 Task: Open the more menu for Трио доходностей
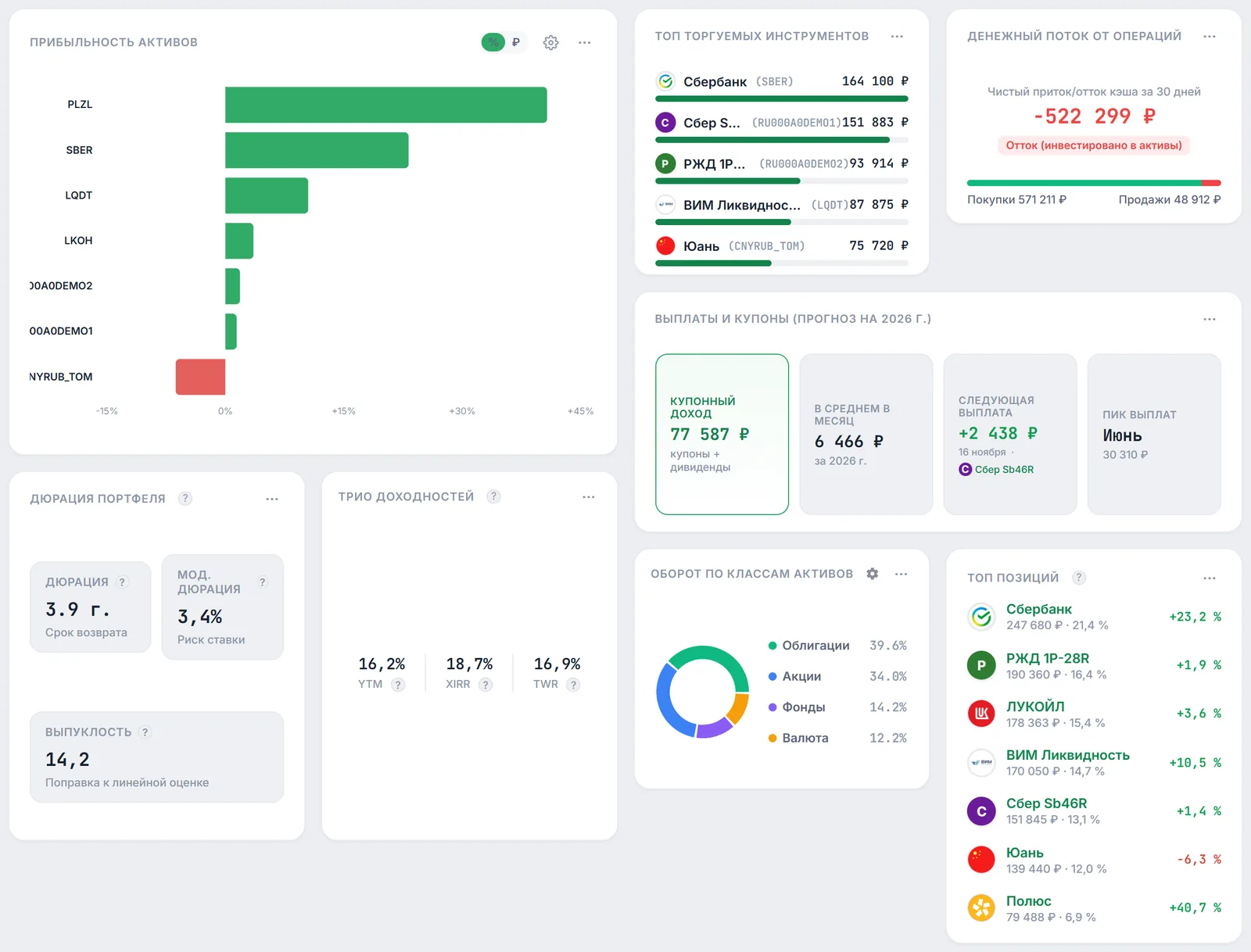tap(589, 497)
